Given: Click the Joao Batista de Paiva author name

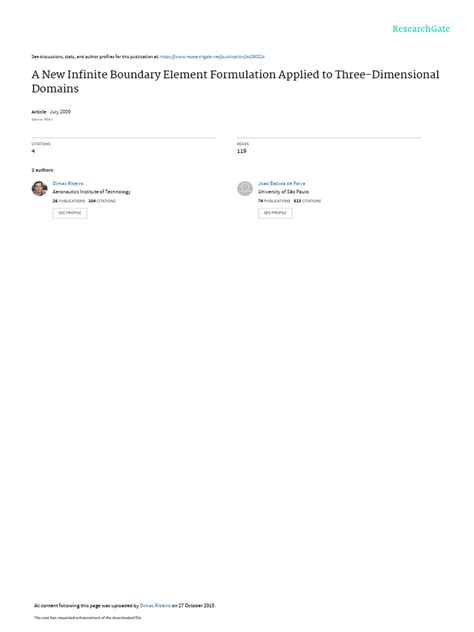Looking at the screenshot, I should tap(281, 183).
